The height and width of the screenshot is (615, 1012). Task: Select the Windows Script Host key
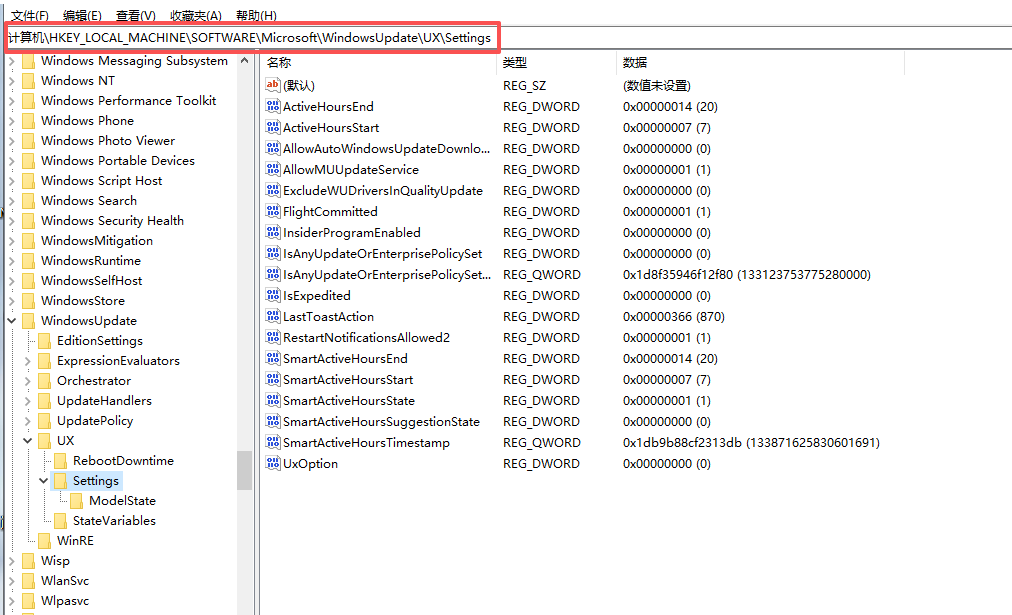pyautogui.click(x=101, y=181)
